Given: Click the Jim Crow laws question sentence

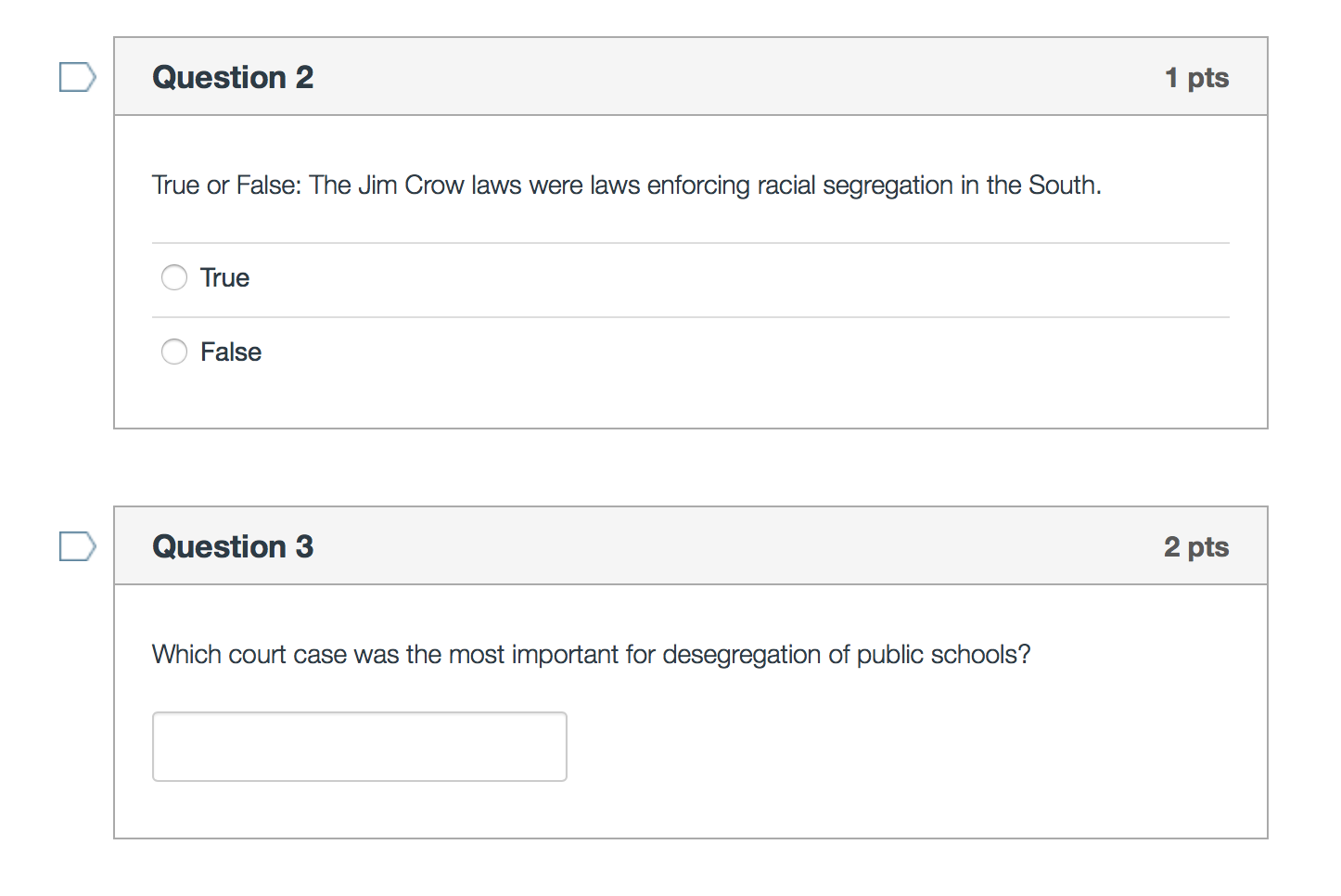Looking at the screenshot, I should 626,186.
